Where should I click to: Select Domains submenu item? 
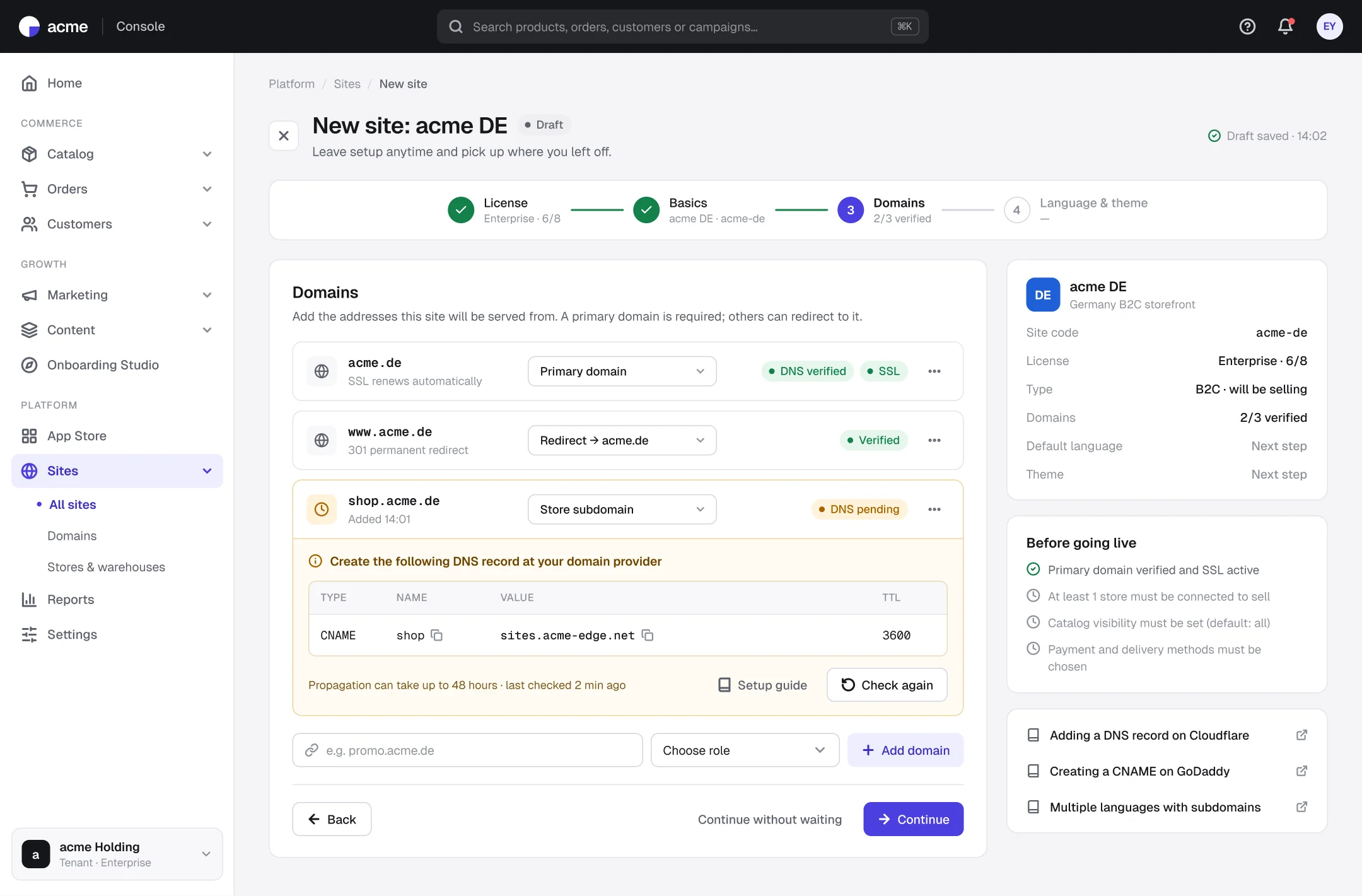[72, 535]
